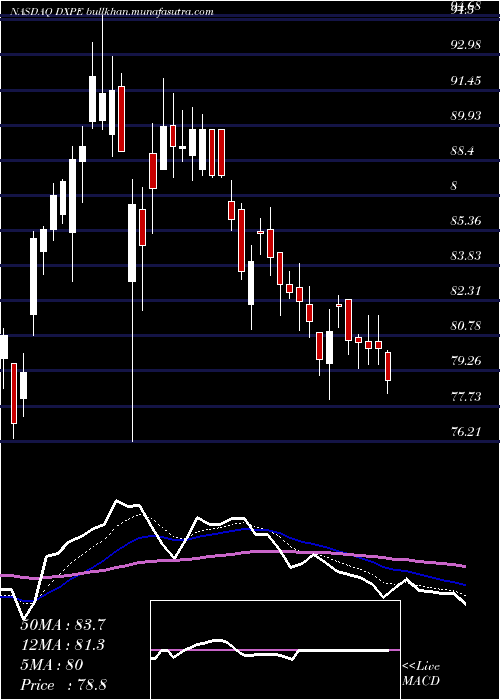
Task: Click the 85.36 price axis label
Action: click(467, 220)
